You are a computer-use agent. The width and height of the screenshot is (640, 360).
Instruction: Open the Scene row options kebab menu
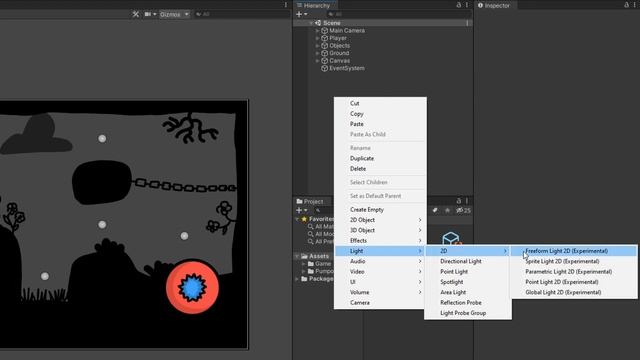point(467,23)
